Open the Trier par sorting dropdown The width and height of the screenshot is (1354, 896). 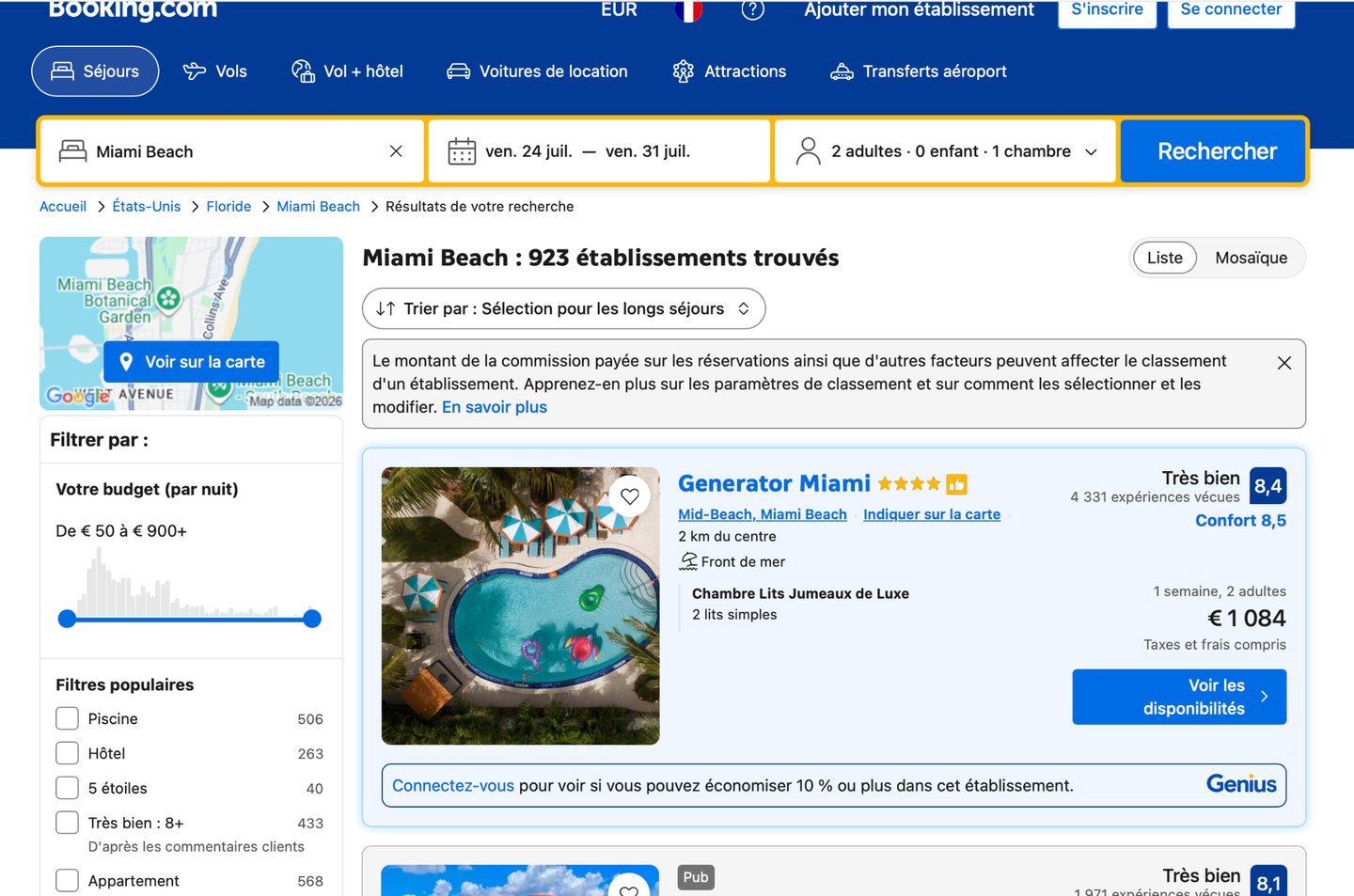coord(564,308)
